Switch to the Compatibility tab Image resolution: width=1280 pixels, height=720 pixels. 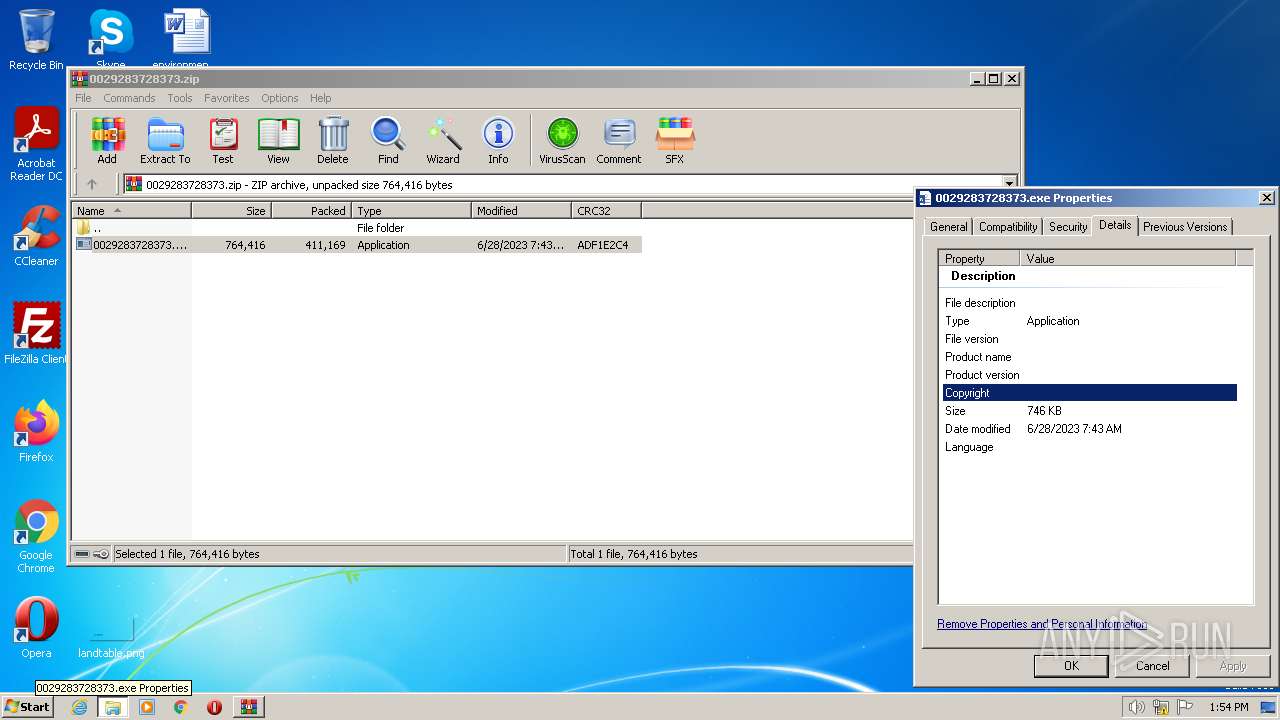point(1008,227)
